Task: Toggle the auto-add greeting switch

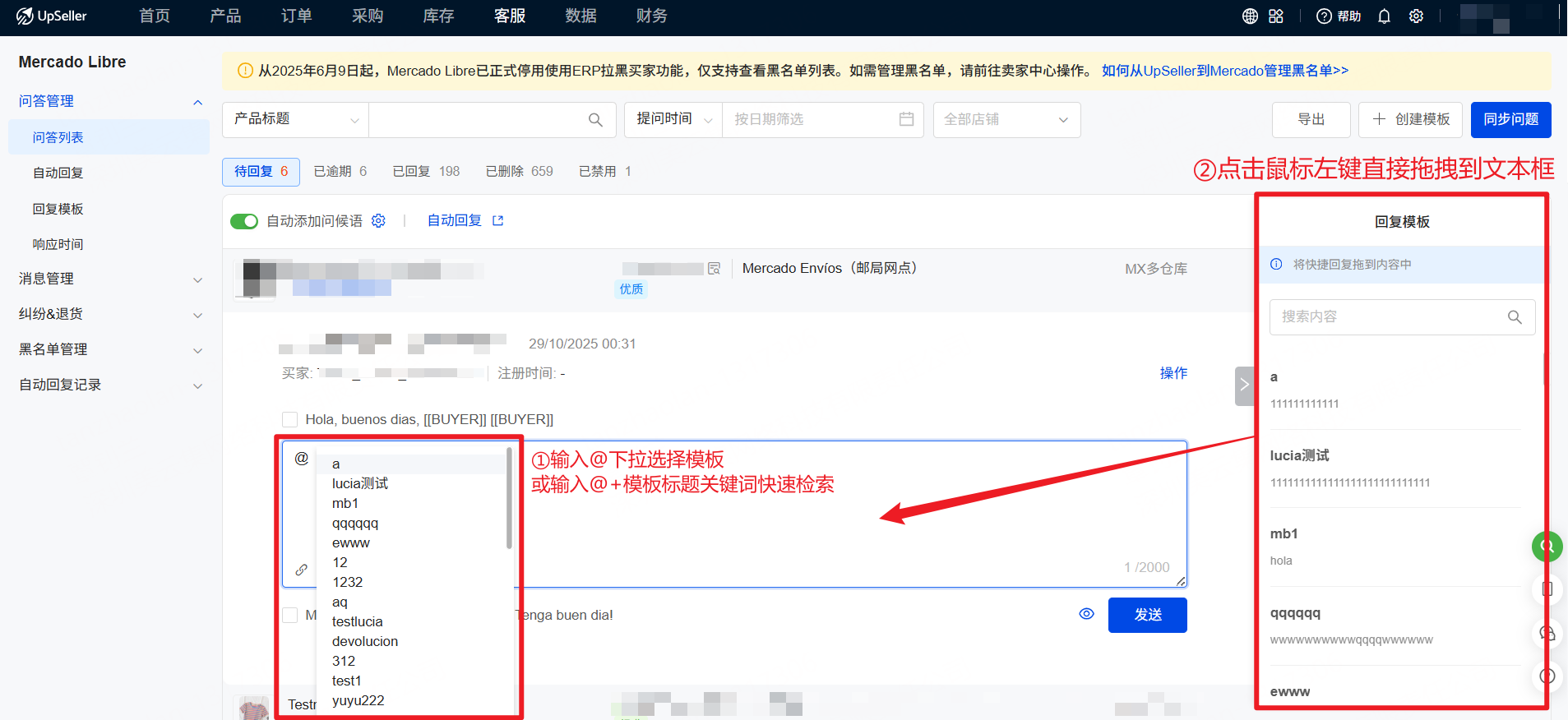Action: click(244, 221)
